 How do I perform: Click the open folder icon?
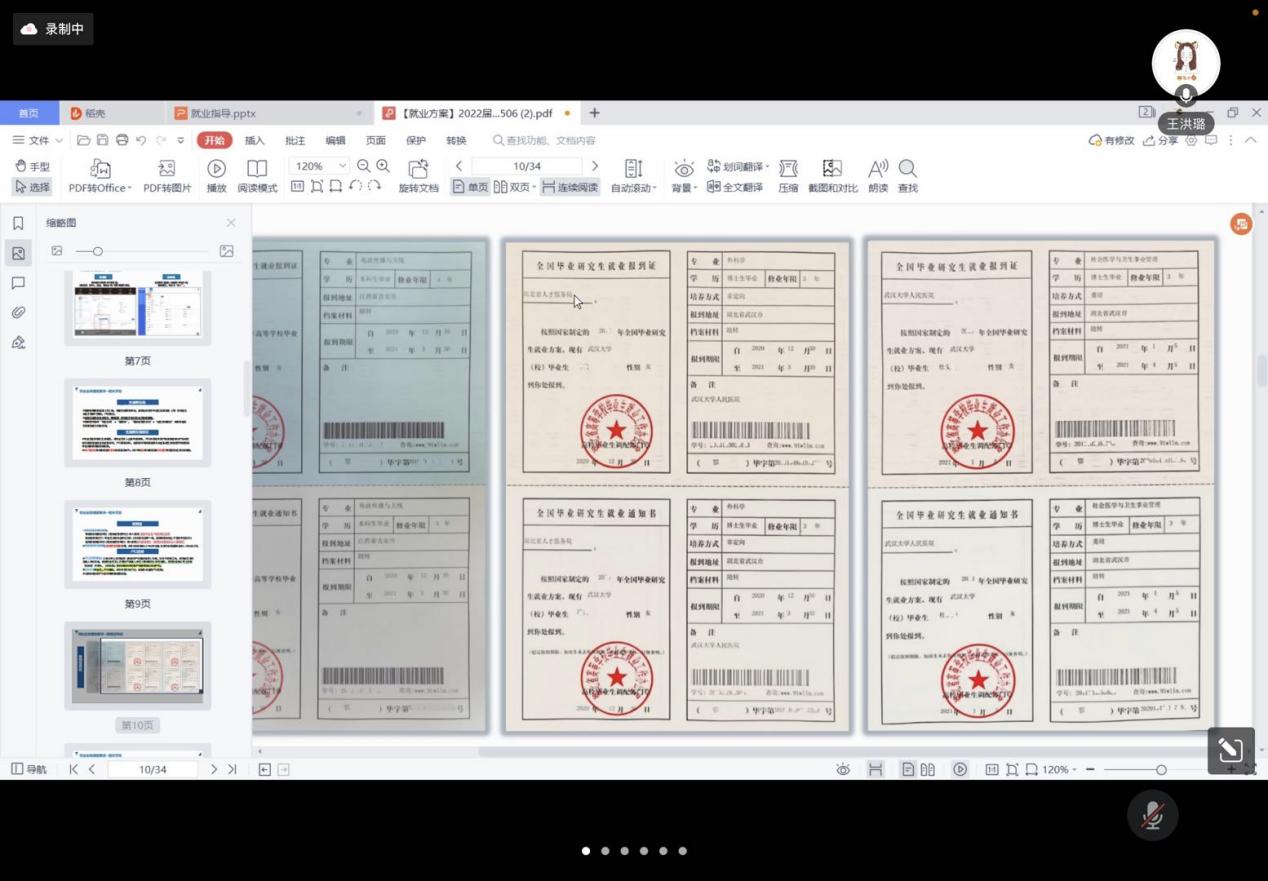point(84,140)
